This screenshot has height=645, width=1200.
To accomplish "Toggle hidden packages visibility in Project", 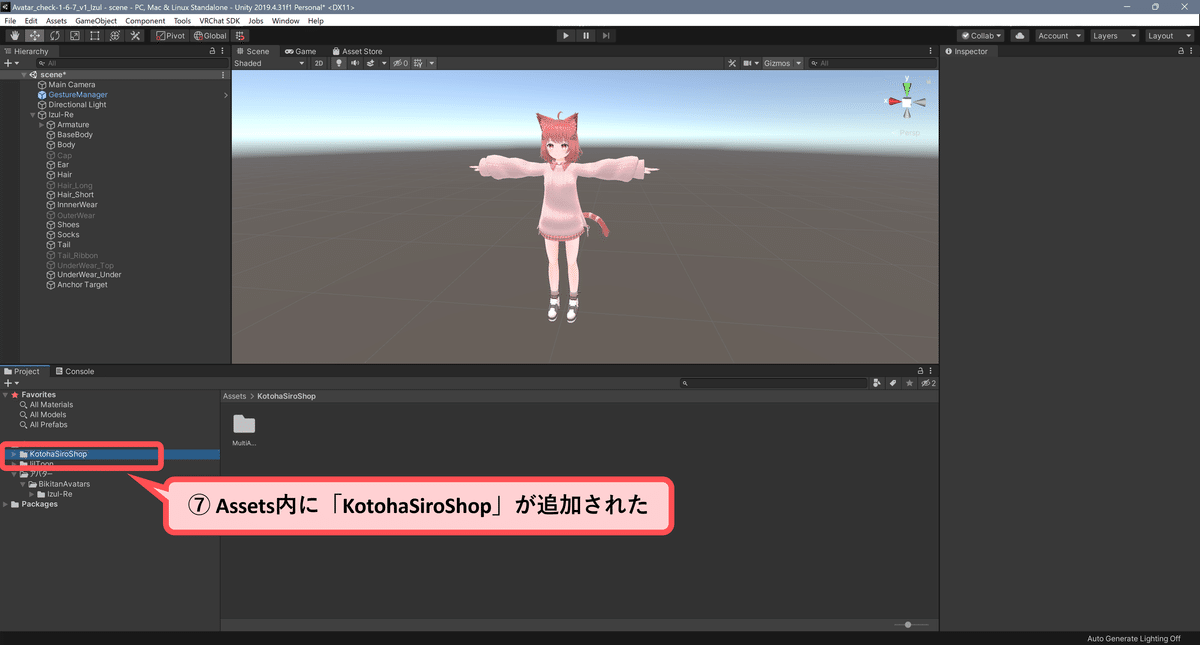I will click(x=929, y=383).
